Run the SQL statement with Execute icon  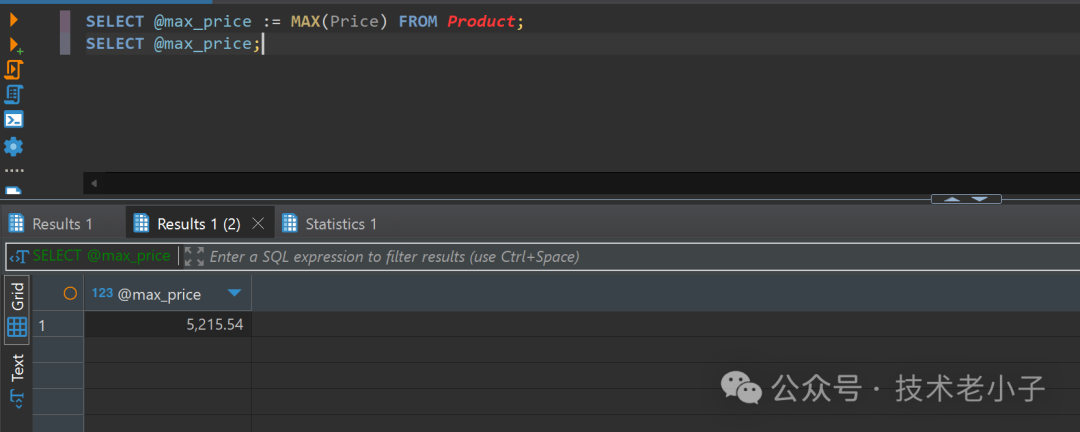(13, 20)
